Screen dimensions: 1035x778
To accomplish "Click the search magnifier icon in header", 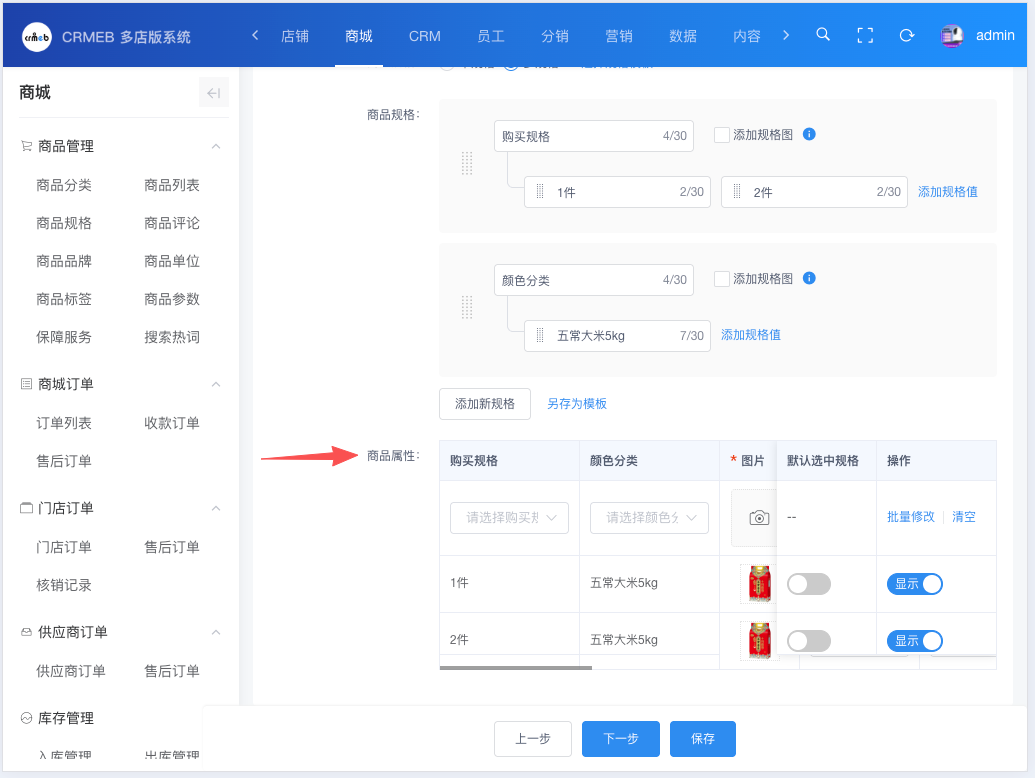I will point(823,35).
